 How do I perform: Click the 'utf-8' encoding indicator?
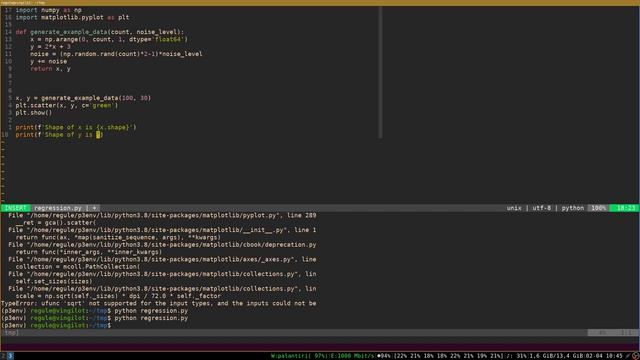click(x=541, y=208)
